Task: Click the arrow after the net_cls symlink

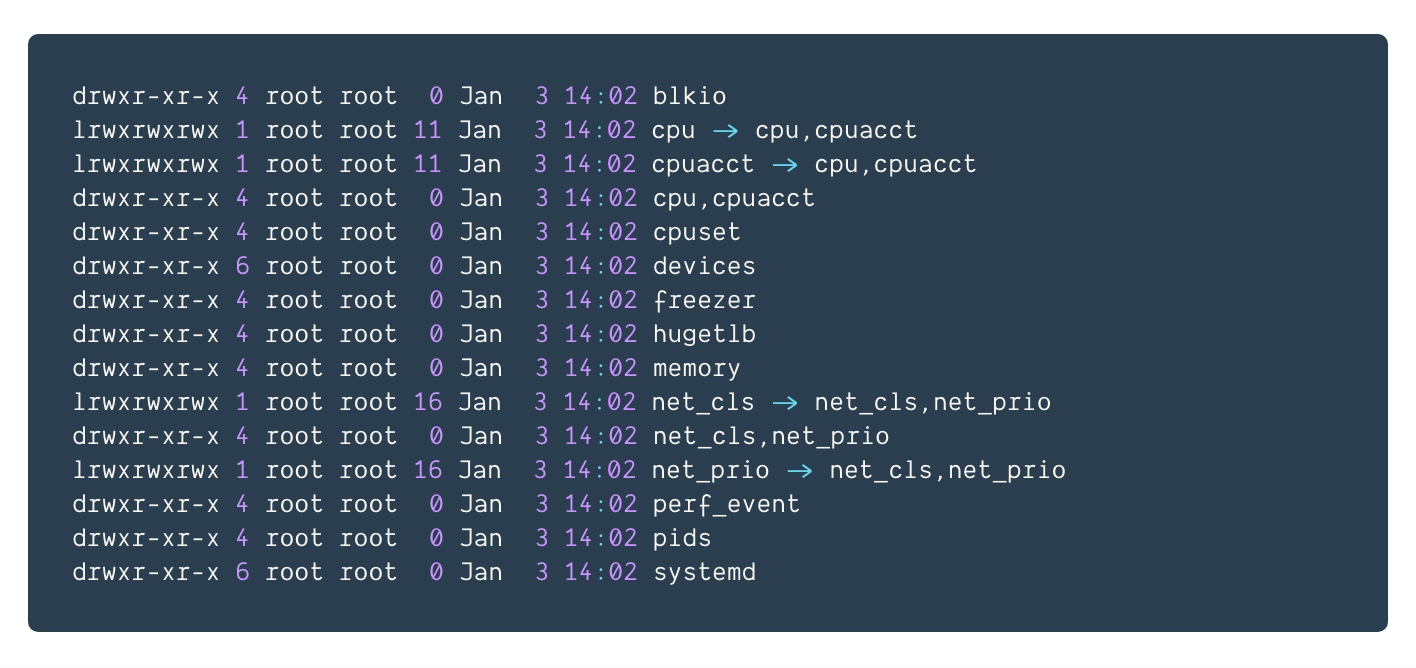Action: 784,403
